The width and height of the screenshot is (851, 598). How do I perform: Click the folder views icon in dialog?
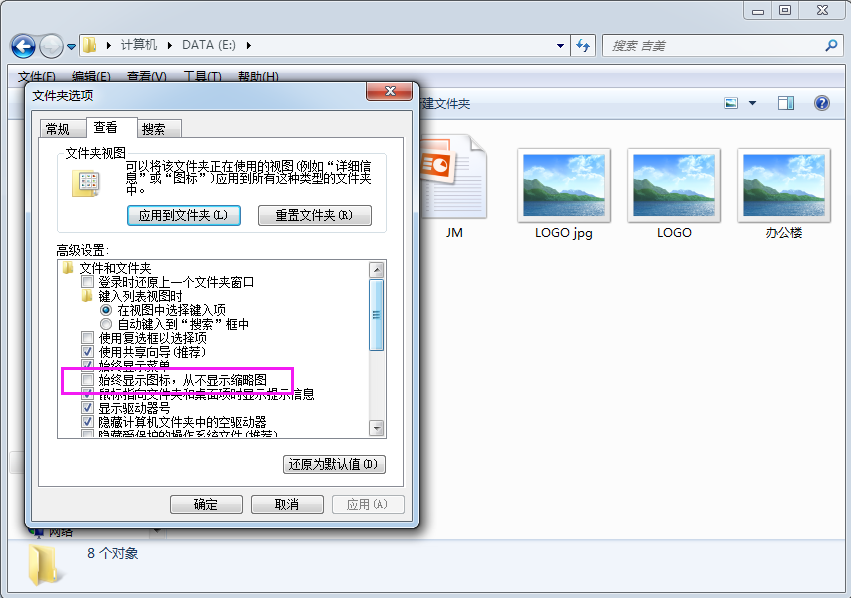coord(86,183)
